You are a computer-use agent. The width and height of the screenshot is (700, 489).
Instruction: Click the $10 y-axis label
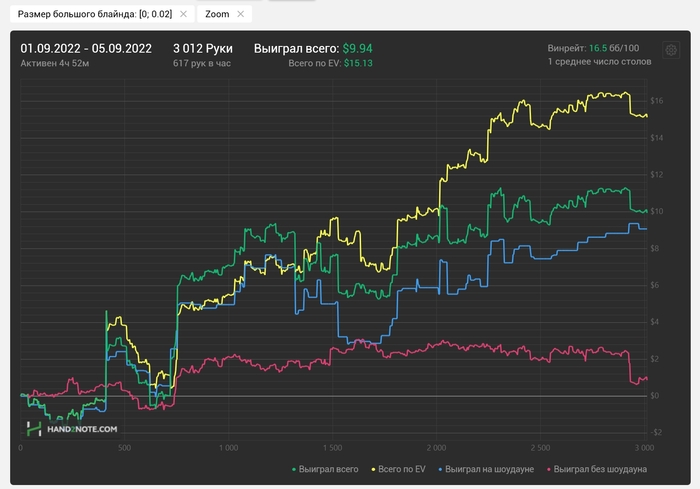[657, 211]
